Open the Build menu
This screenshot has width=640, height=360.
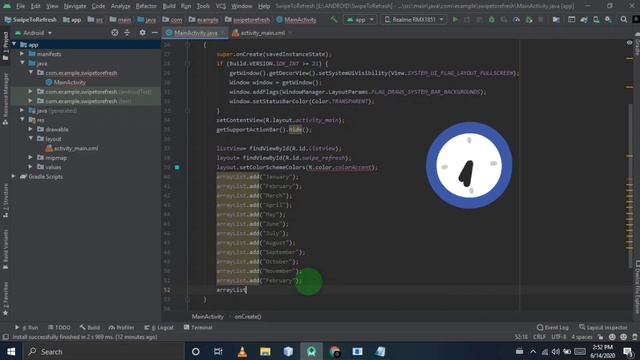(x=169, y=6)
